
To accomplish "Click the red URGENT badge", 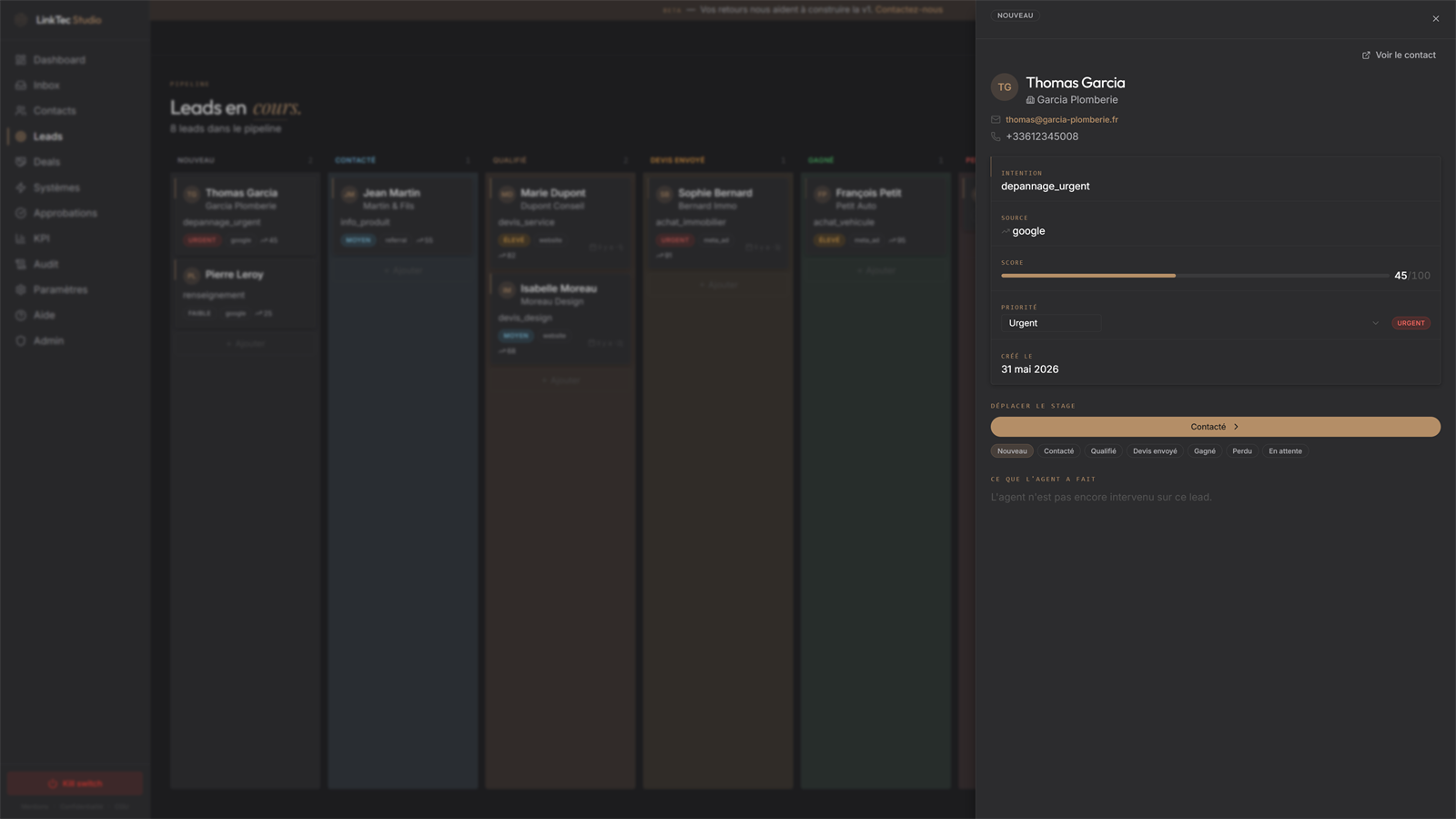I will coord(1410,323).
